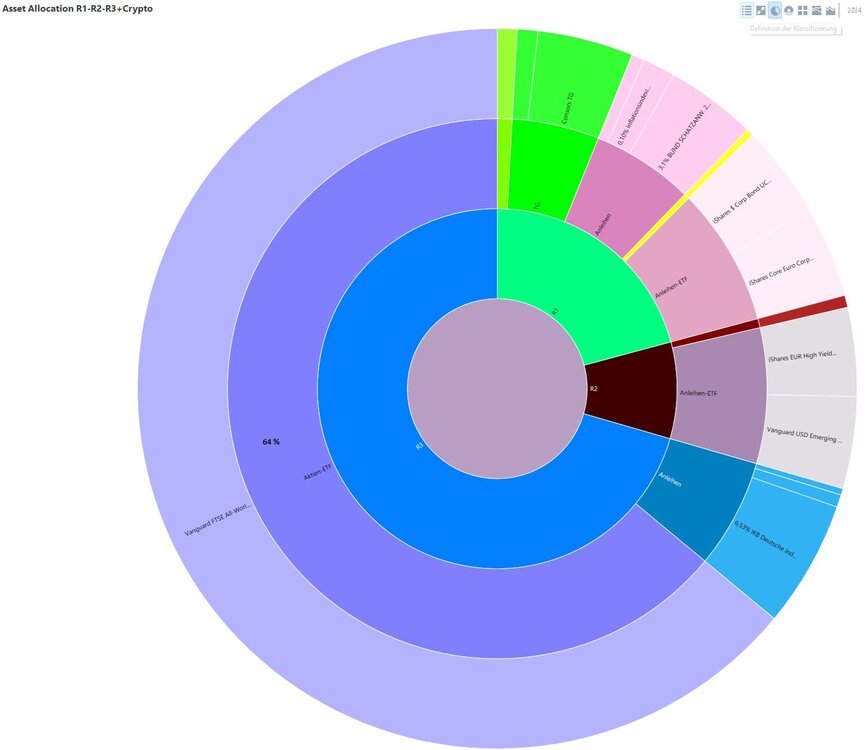Show the stacked area chart icon
The image size is (866, 750).
[x=816, y=10]
